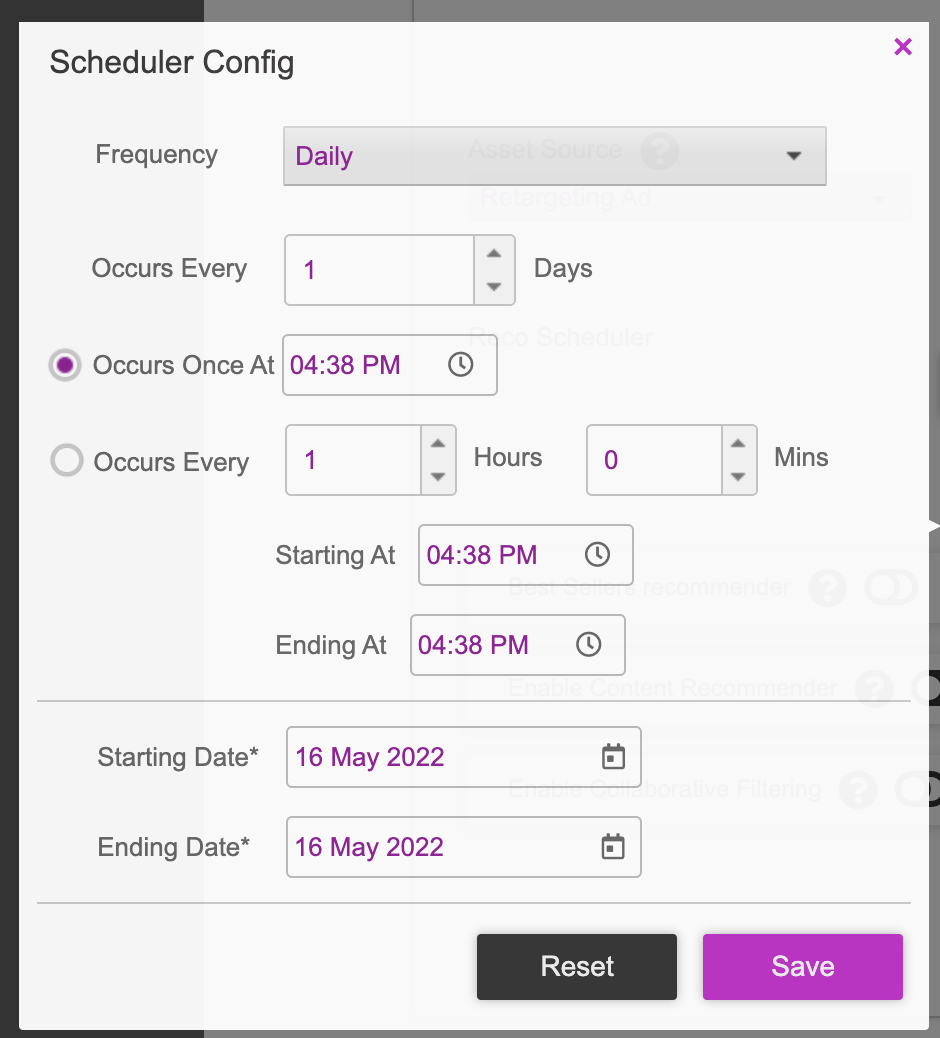Close the Scheduler Config dialog
This screenshot has width=940, height=1038.
903,47
